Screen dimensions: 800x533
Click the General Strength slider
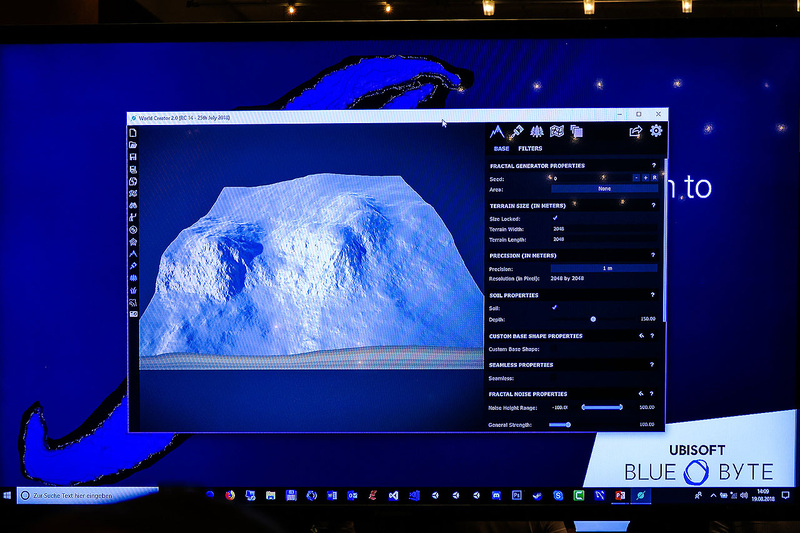pyautogui.click(x=560, y=424)
